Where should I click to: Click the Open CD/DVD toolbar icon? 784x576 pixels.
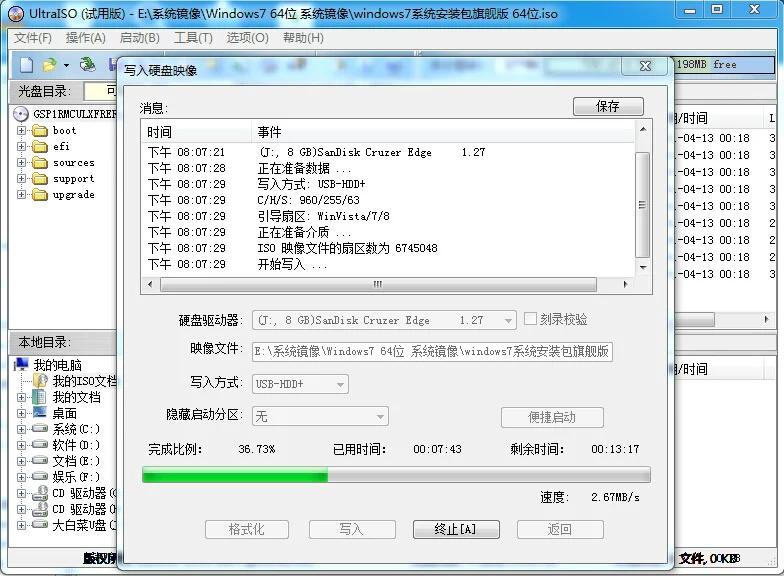pos(88,64)
